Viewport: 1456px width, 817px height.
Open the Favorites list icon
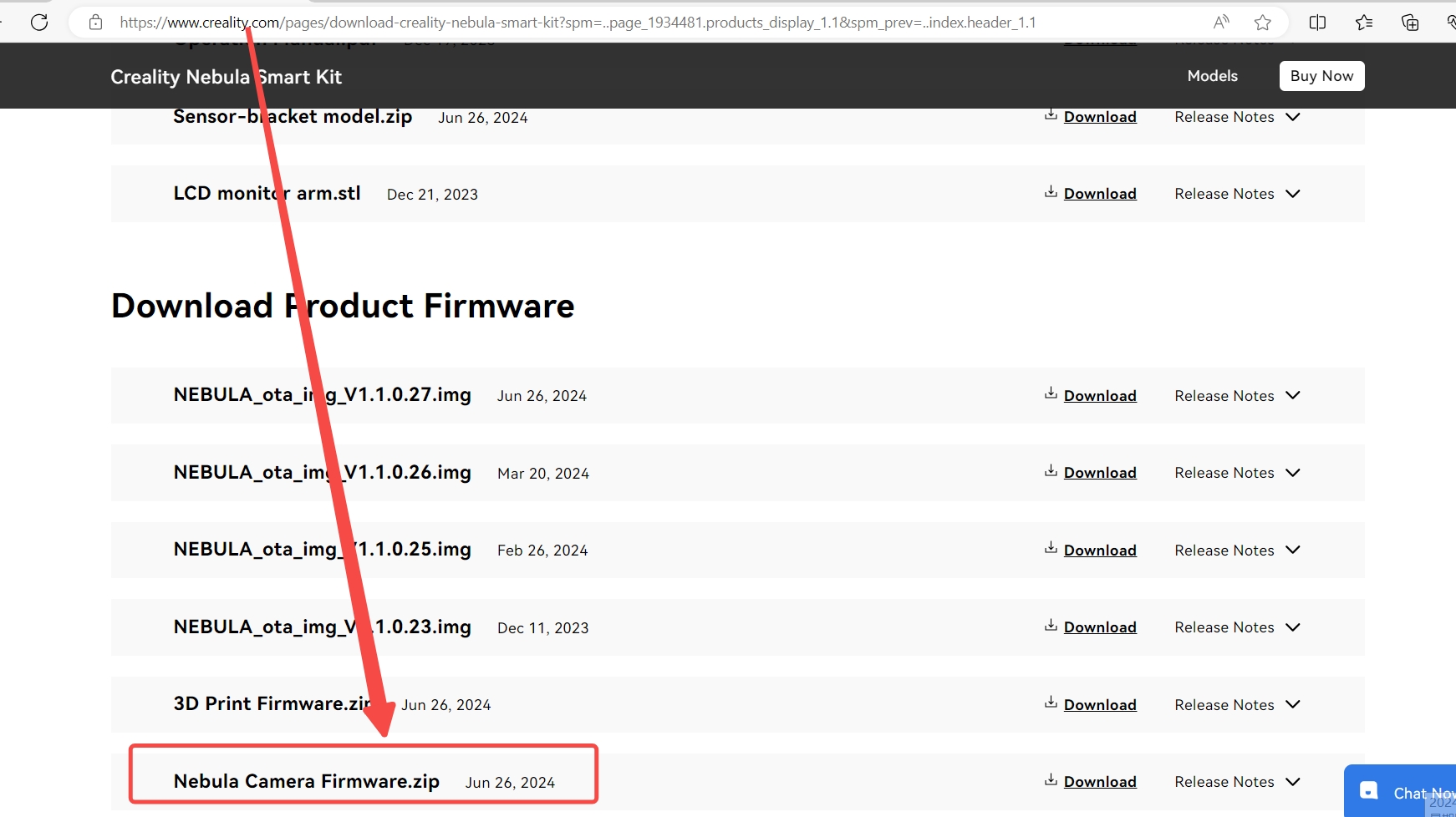[x=1364, y=23]
